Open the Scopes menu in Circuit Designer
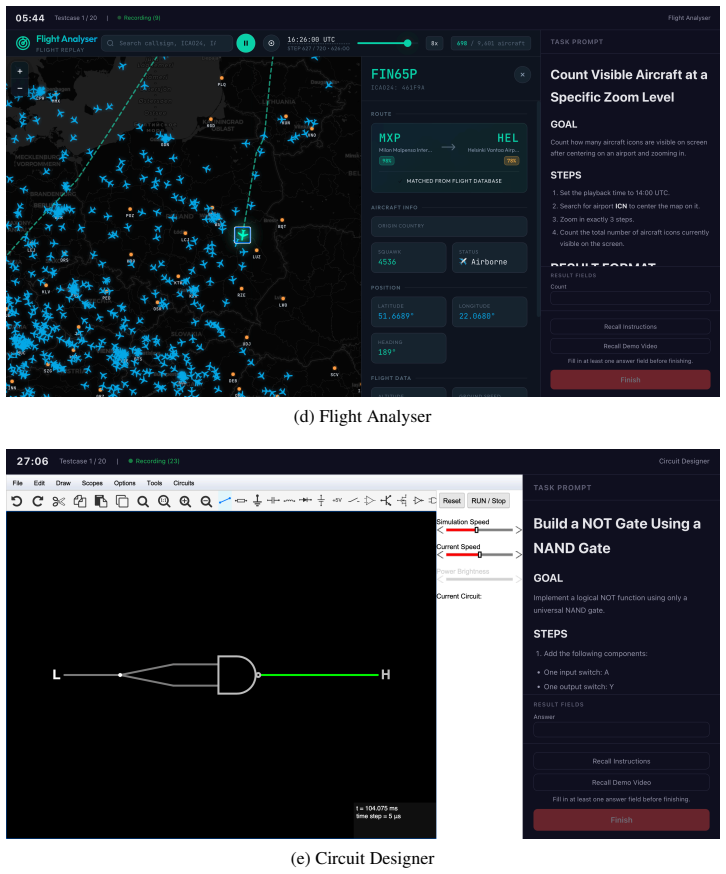Viewport: 726px width, 874px height. [92, 483]
